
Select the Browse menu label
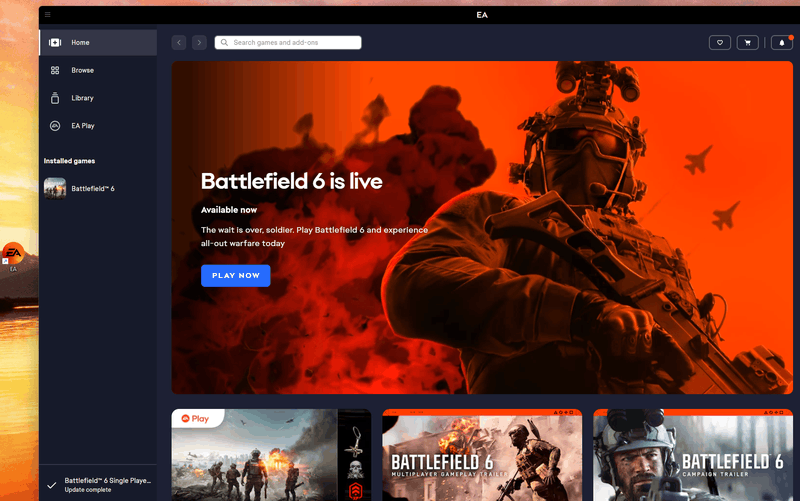[x=82, y=70]
